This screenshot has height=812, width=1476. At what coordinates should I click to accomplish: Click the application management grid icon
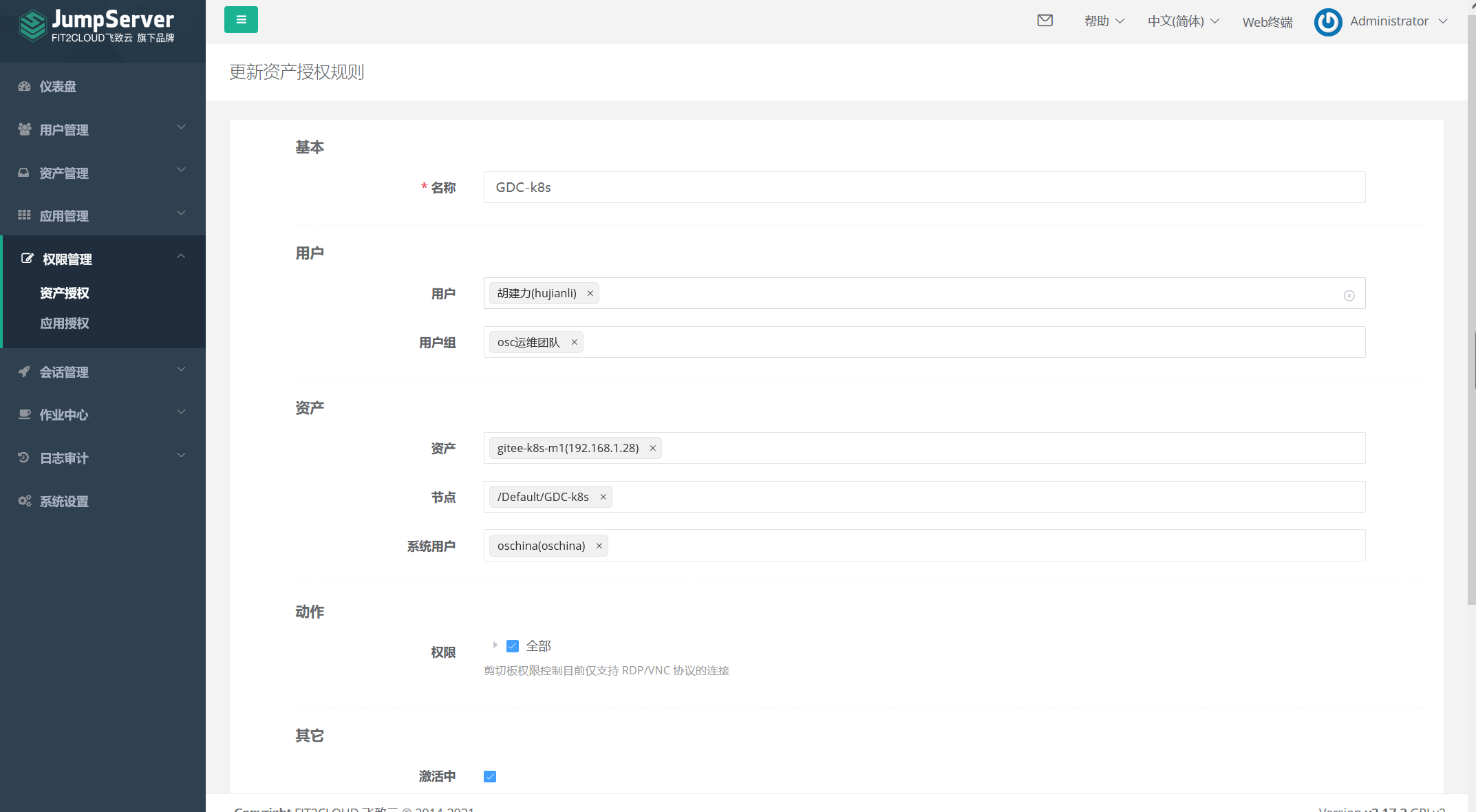[24, 215]
